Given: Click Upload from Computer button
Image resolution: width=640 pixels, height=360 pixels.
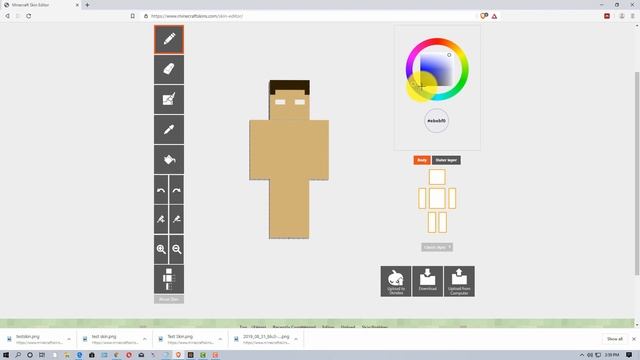Looking at the screenshot, I should pos(459,281).
